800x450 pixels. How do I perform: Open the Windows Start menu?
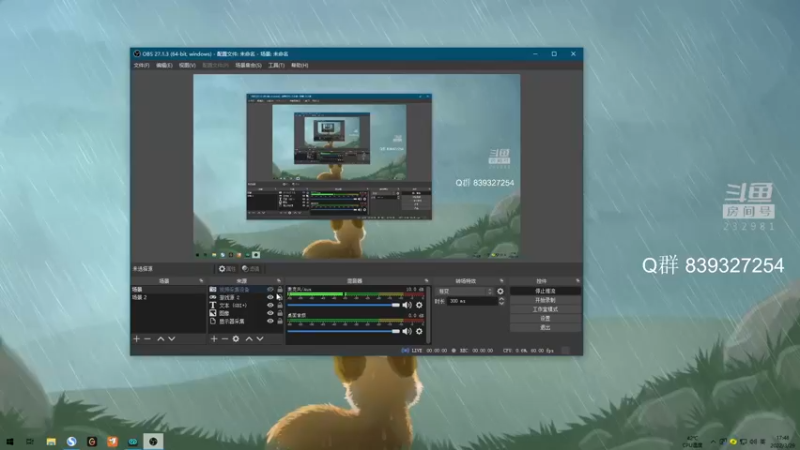pyautogui.click(x=10, y=441)
